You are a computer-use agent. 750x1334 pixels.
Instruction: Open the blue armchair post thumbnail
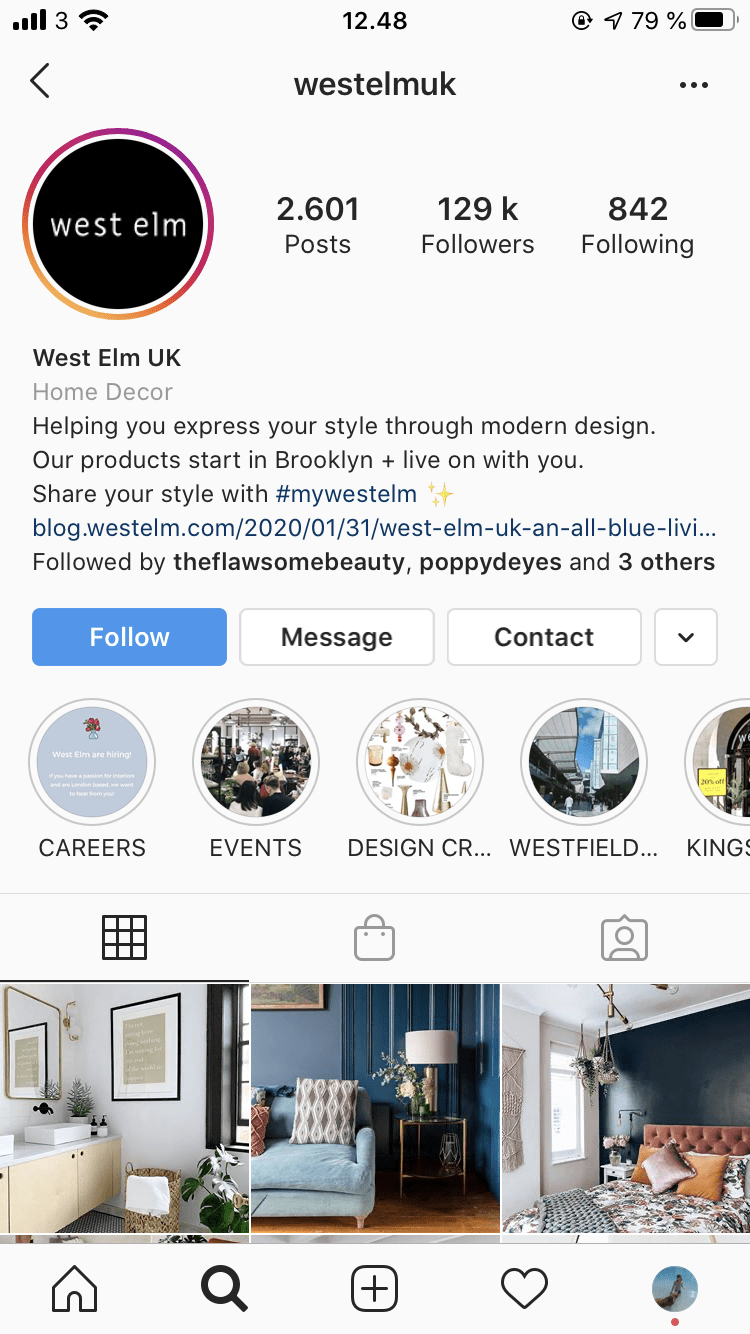pos(375,1108)
